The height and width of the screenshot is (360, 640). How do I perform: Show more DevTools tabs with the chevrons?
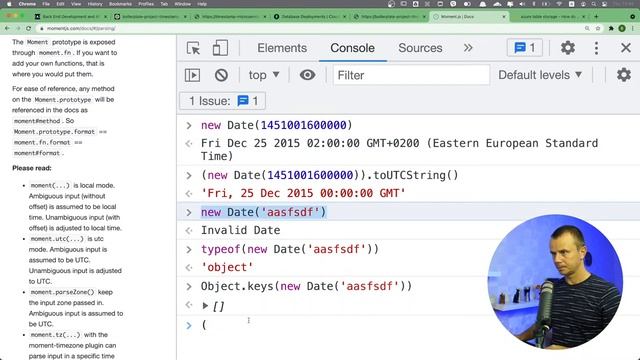[x=468, y=48]
